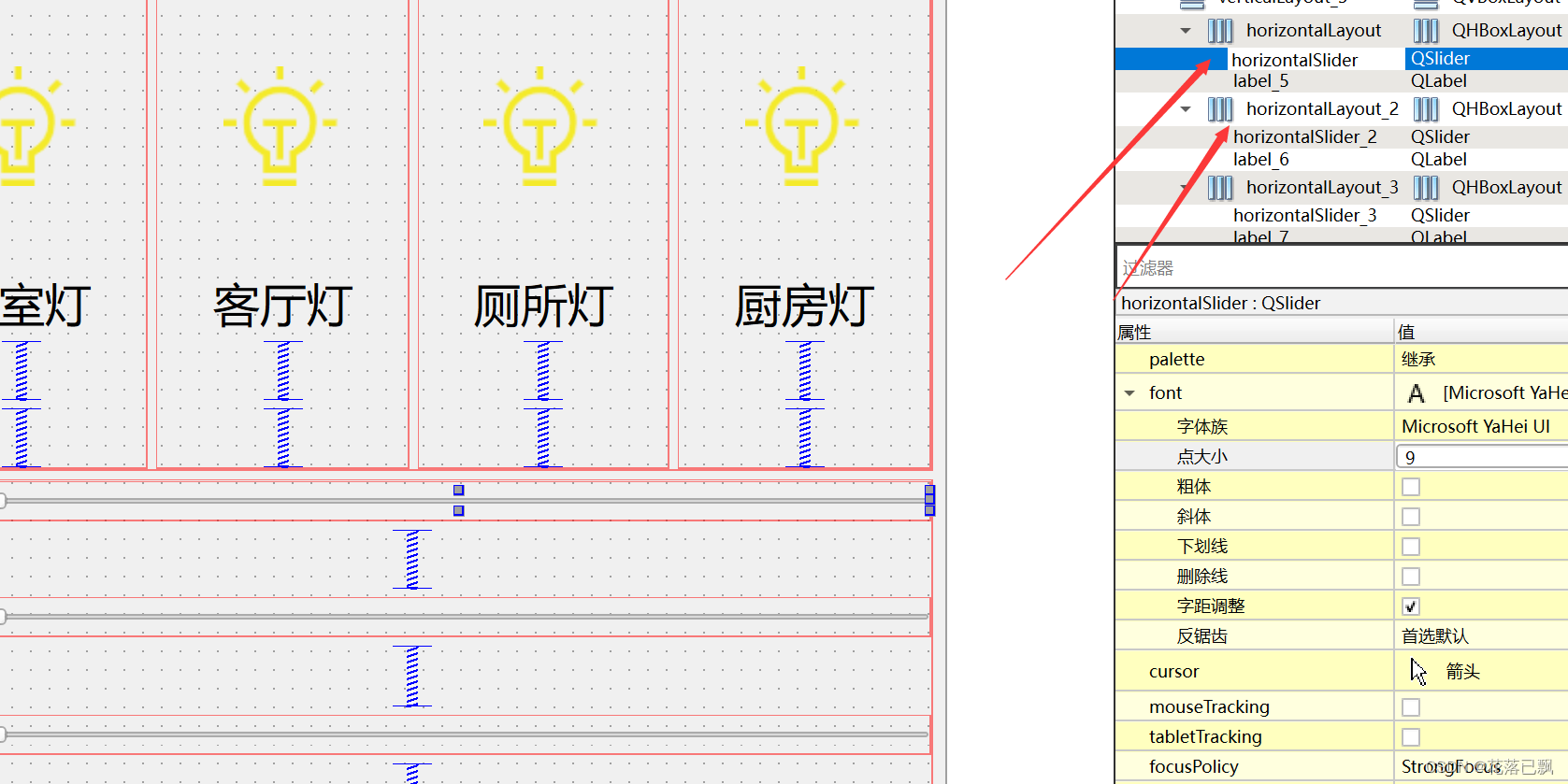Select the 厕所灯 label on the form

543,306
